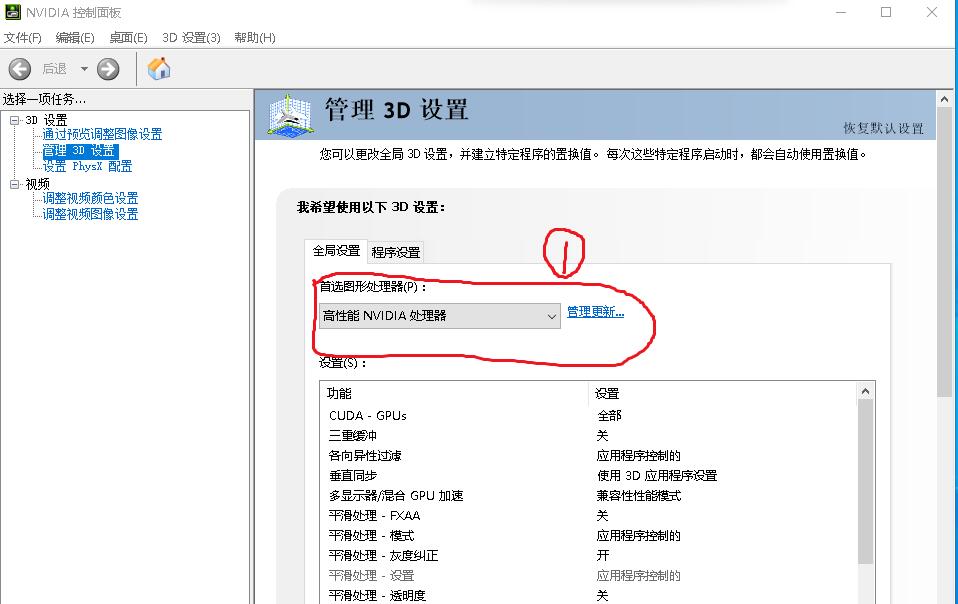Click the 全部 value for CUDA - GPUs
This screenshot has width=958, height=604.
(x=609, y=416)
